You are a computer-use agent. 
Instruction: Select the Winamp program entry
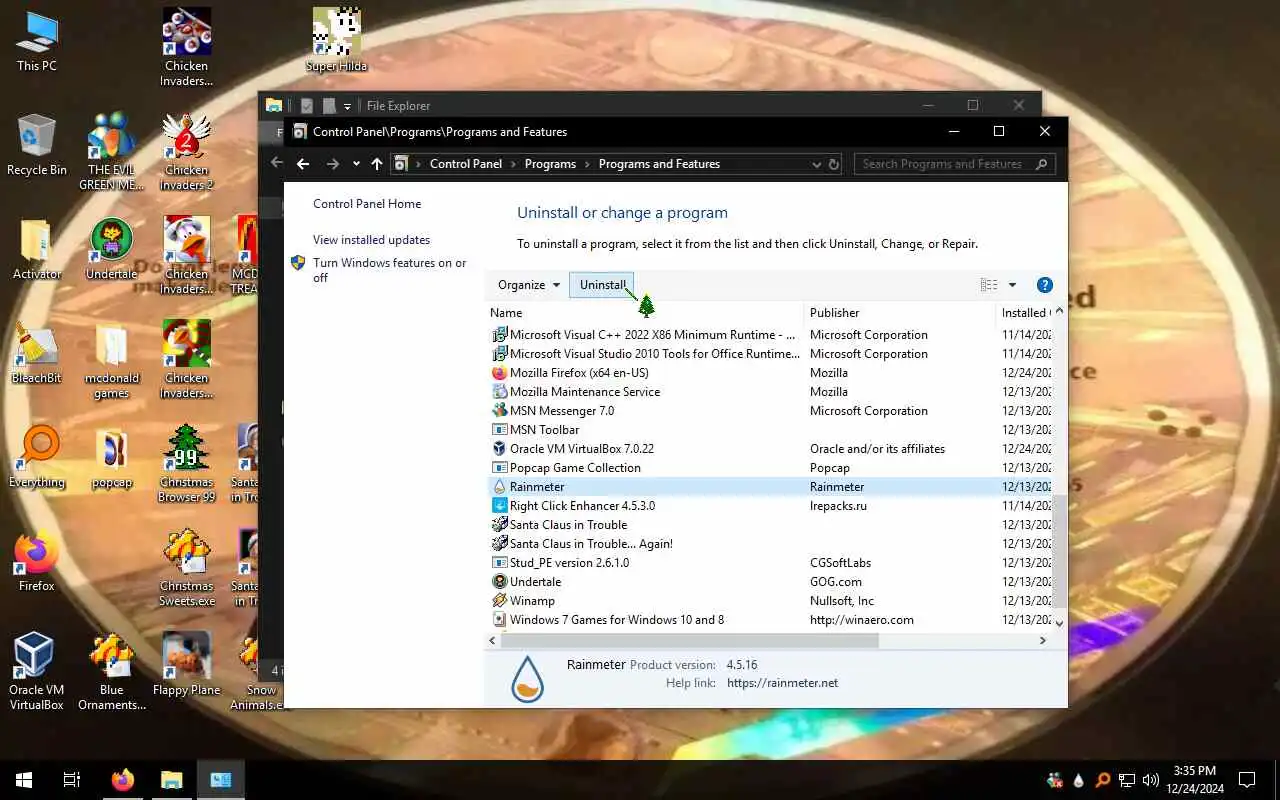click(x=770, y=601)
